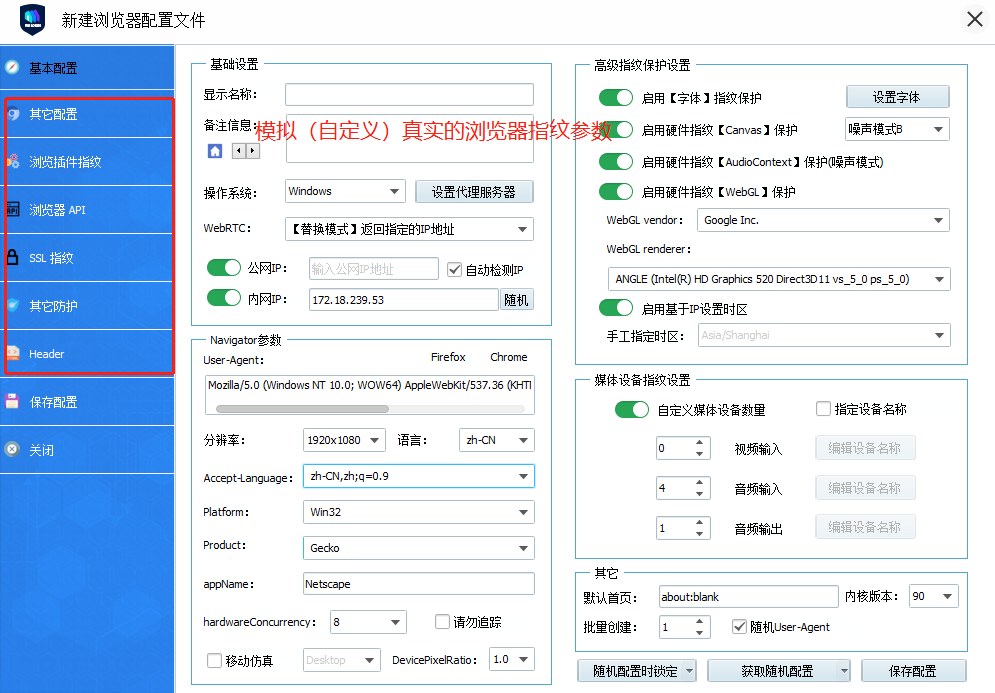Toggle the 自动检测IP checkbox
Viewport: 995px width, 693px height.
coord(455,268)
